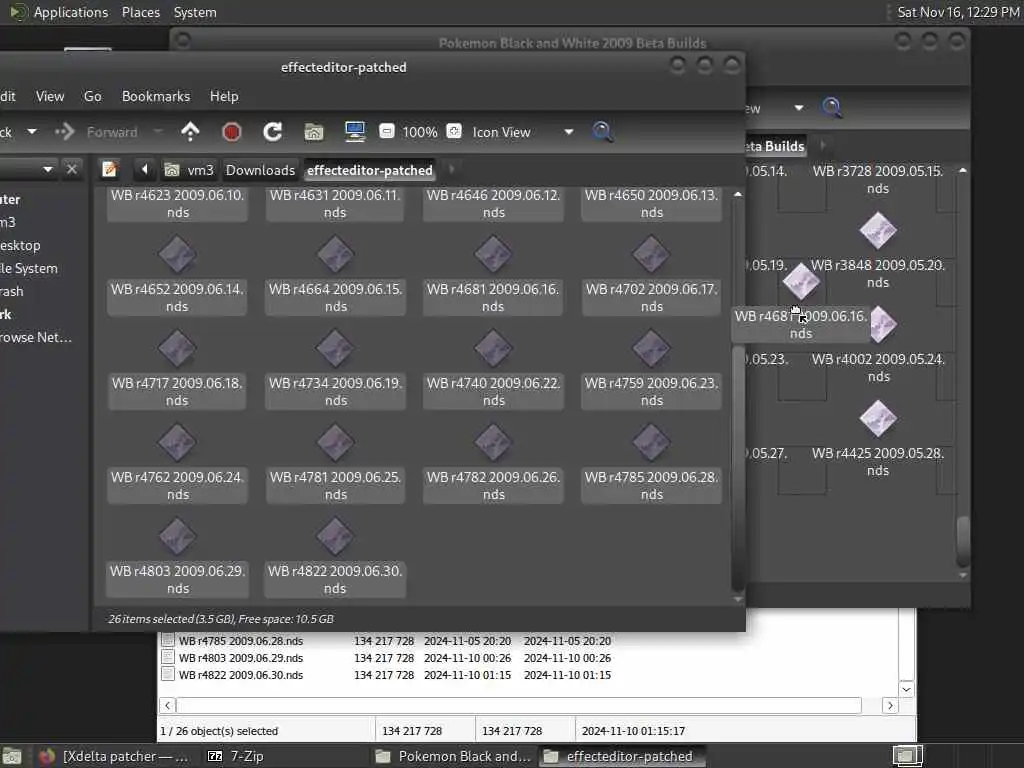The width and height of the screenshot is (1024, 768).
Task: Open the Places menu in top panel
Action: pos(140,12)
